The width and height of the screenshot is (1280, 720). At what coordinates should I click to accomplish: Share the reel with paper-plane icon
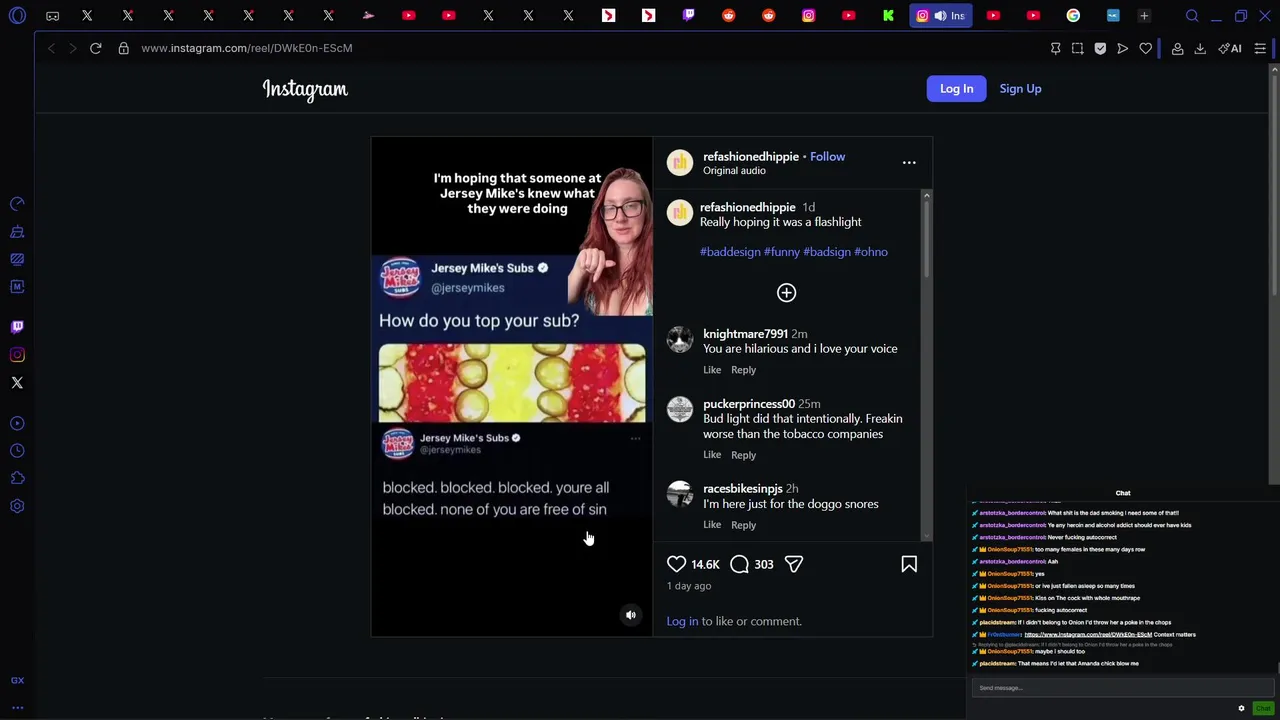pyautogui.click(x=793, y=565)
